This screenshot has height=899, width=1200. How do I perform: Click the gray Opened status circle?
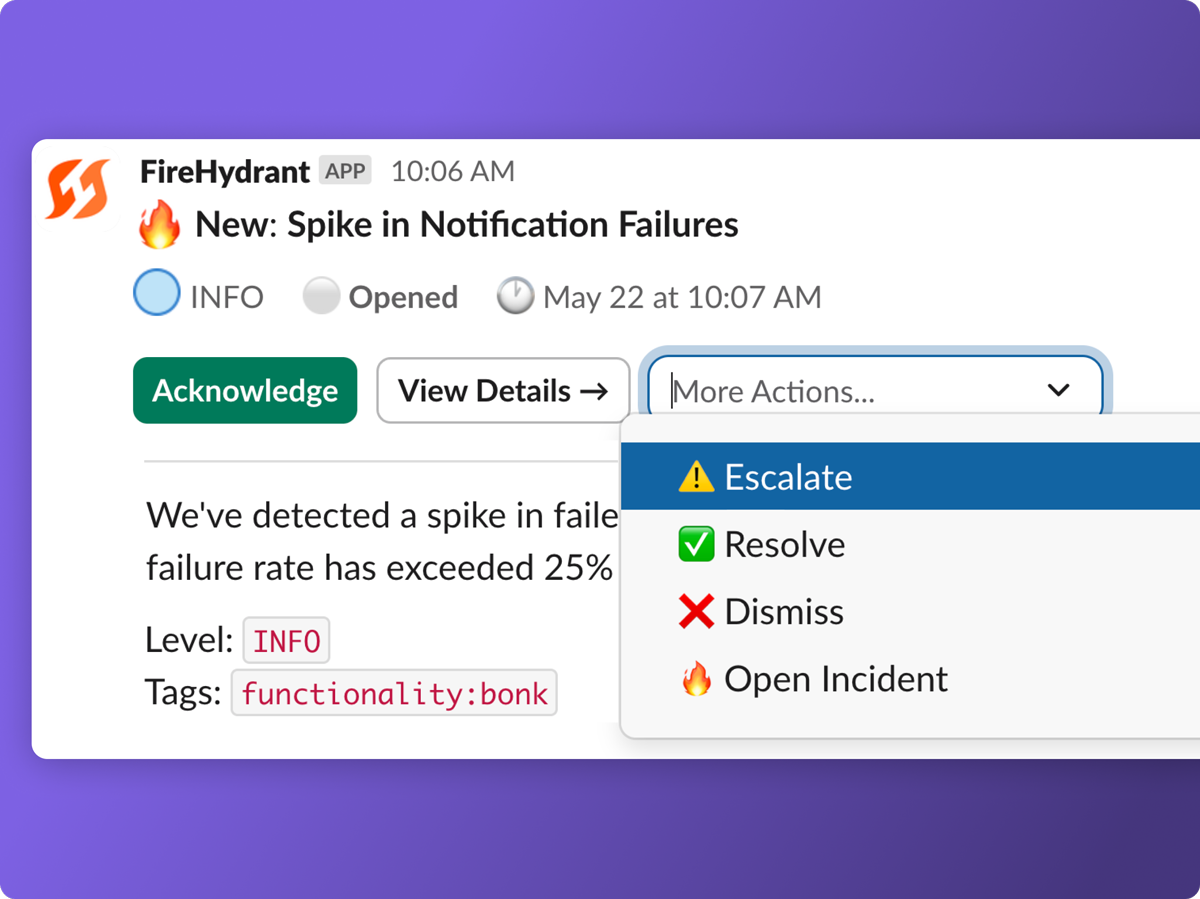click(321, 296)
